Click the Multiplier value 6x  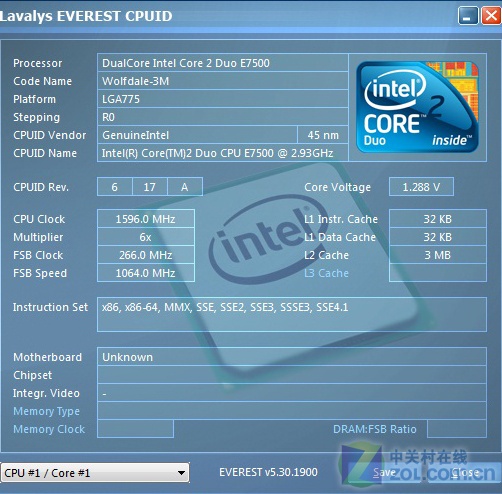pyautogui.click(x=146, y=237)
